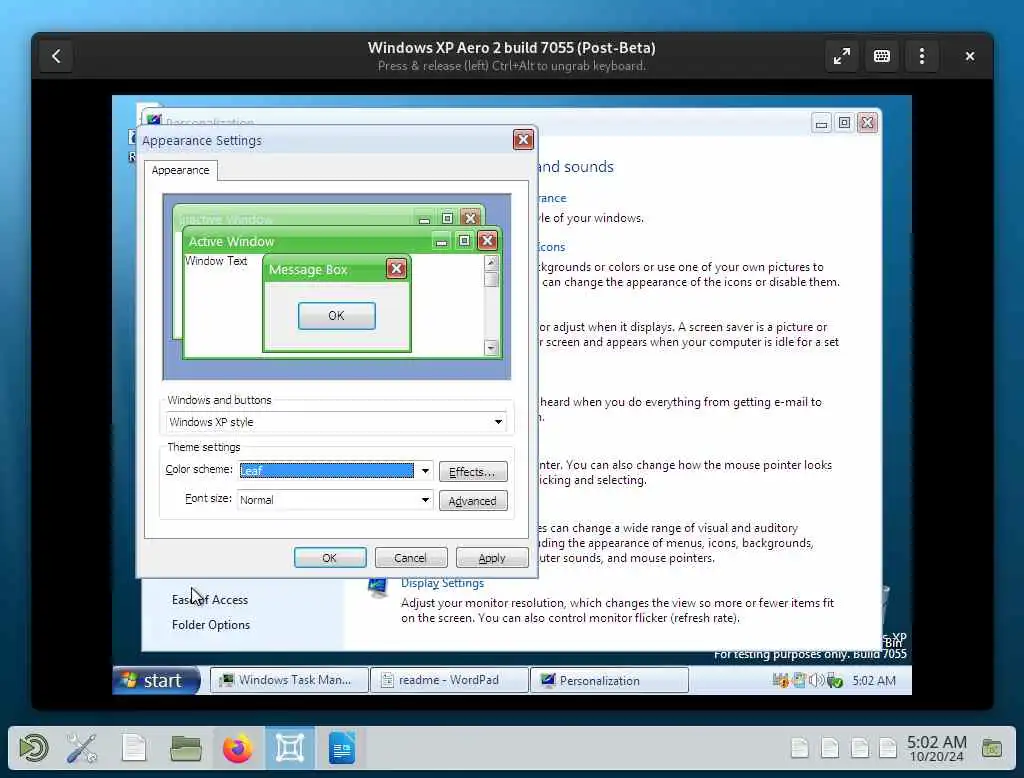Open the keyboard shortcuts icon in viewer header

(882, 56)
